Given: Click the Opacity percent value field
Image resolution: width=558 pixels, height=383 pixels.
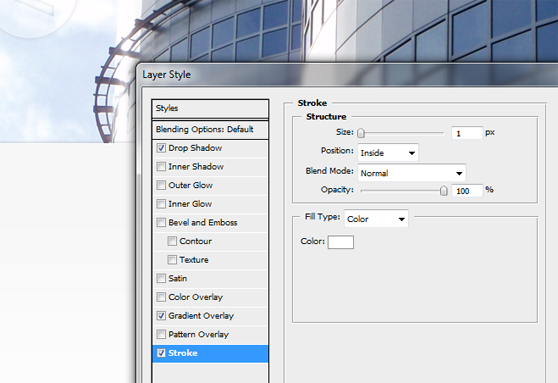Looking at the screenshot, I should (x=467, y=191).
